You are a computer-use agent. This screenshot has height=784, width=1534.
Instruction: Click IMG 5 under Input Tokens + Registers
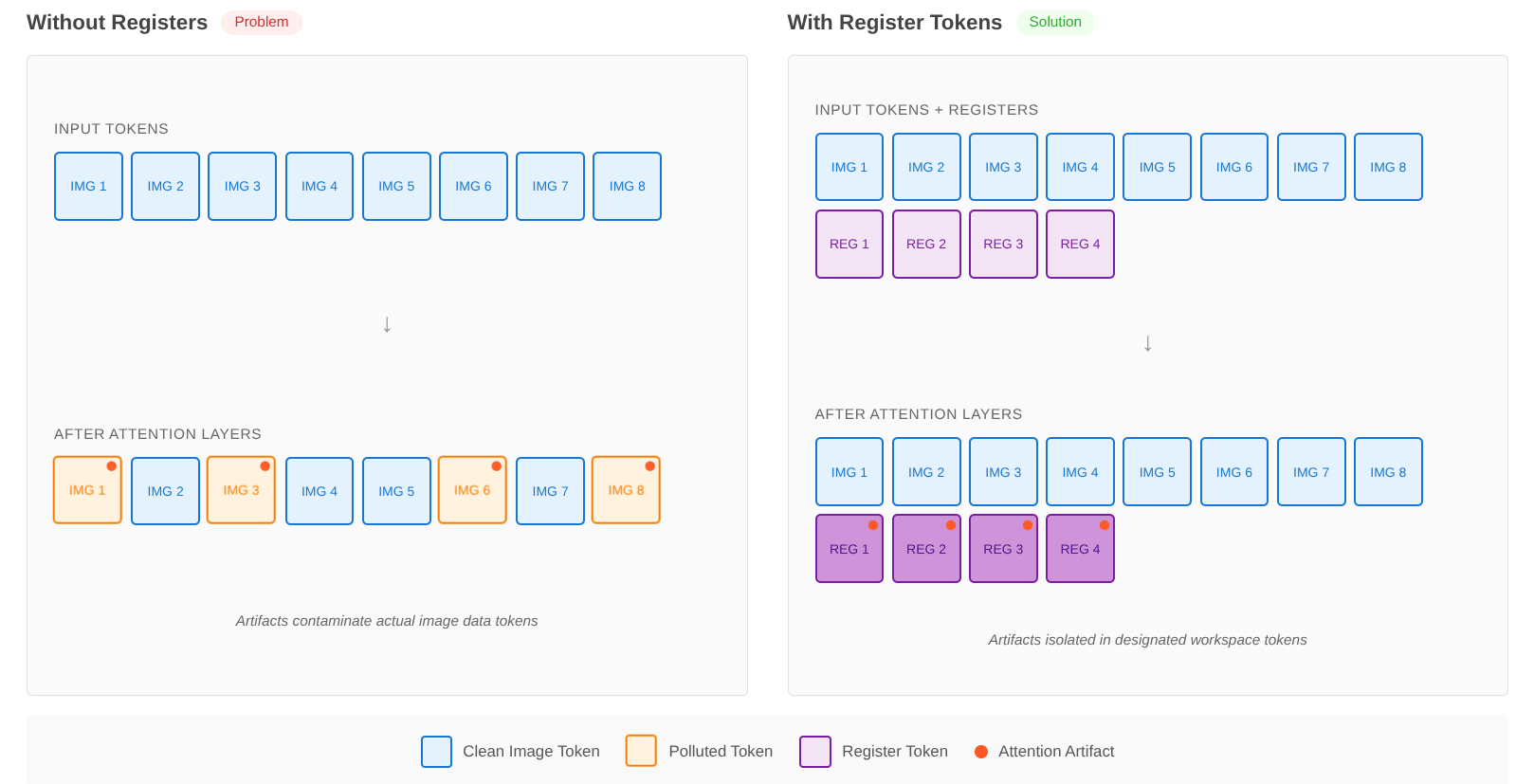1157,167
